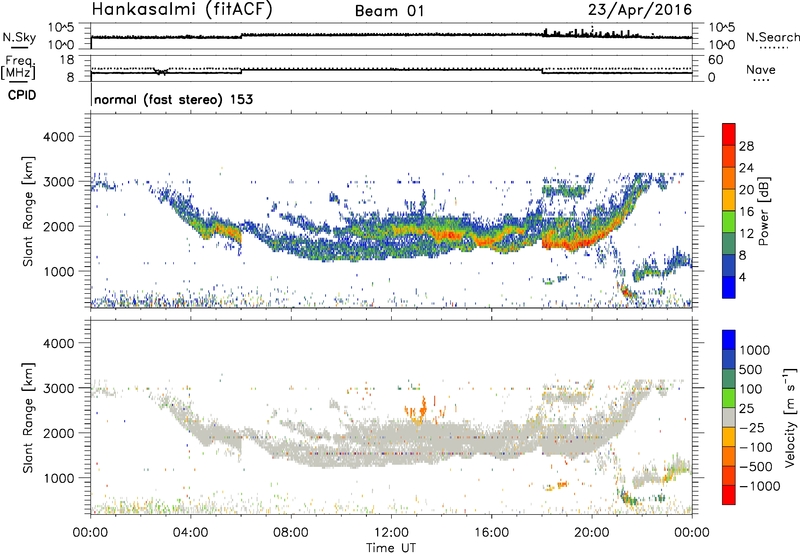The height and width of the screenshot is (554, 800).
Task: Click the 24 tick on Power scale
Action: [x=746, y=168]
